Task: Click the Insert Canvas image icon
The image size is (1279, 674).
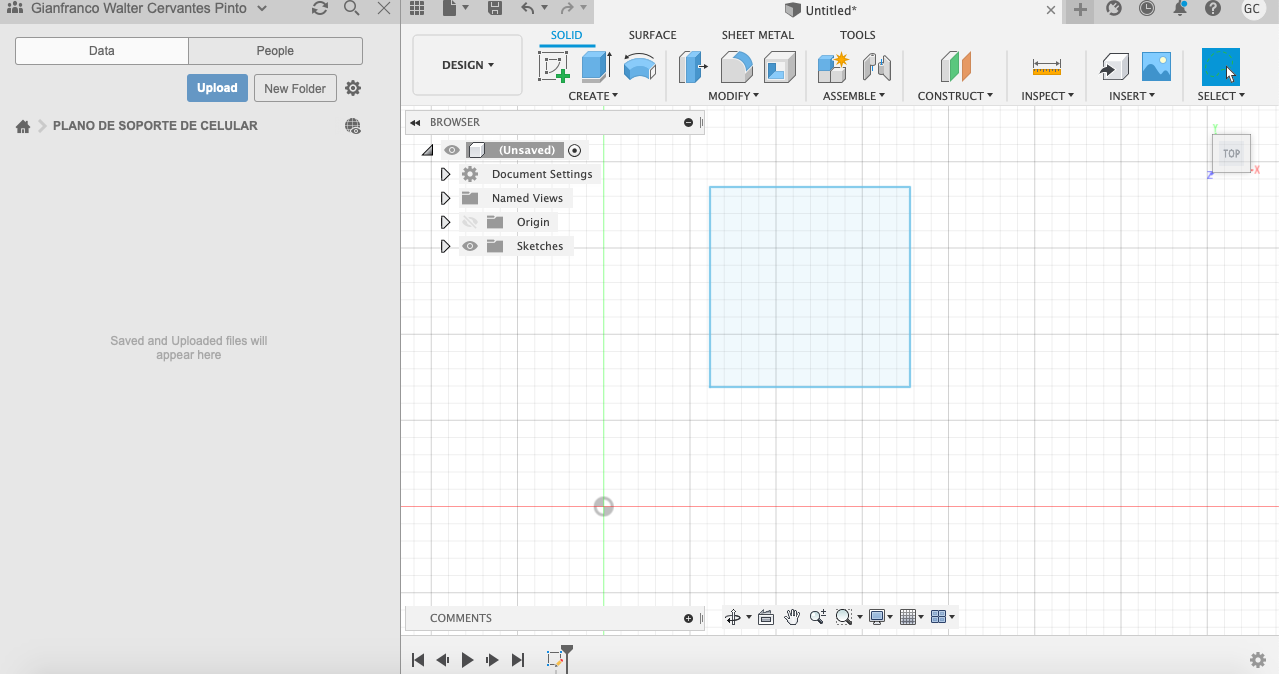Action: 1156,67
